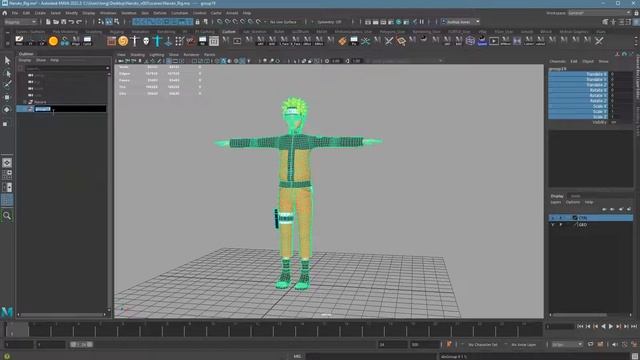Screen dimensions: 640x360
Task: Open the File menu
Action: click(15, 13)
